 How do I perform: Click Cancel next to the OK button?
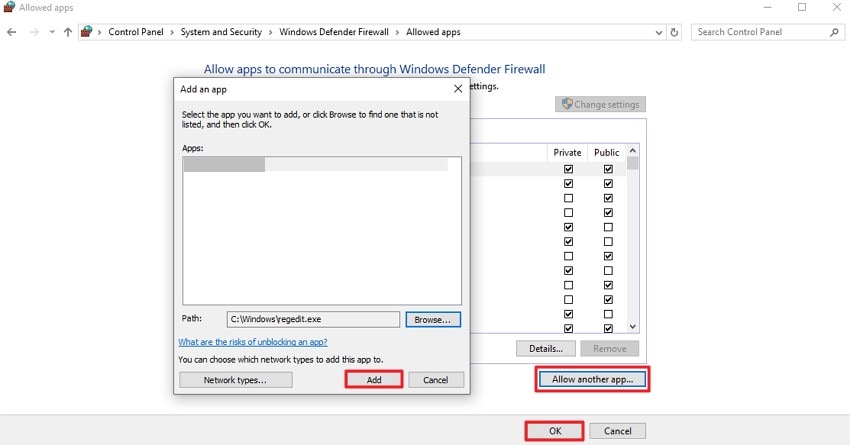[617, 431]
